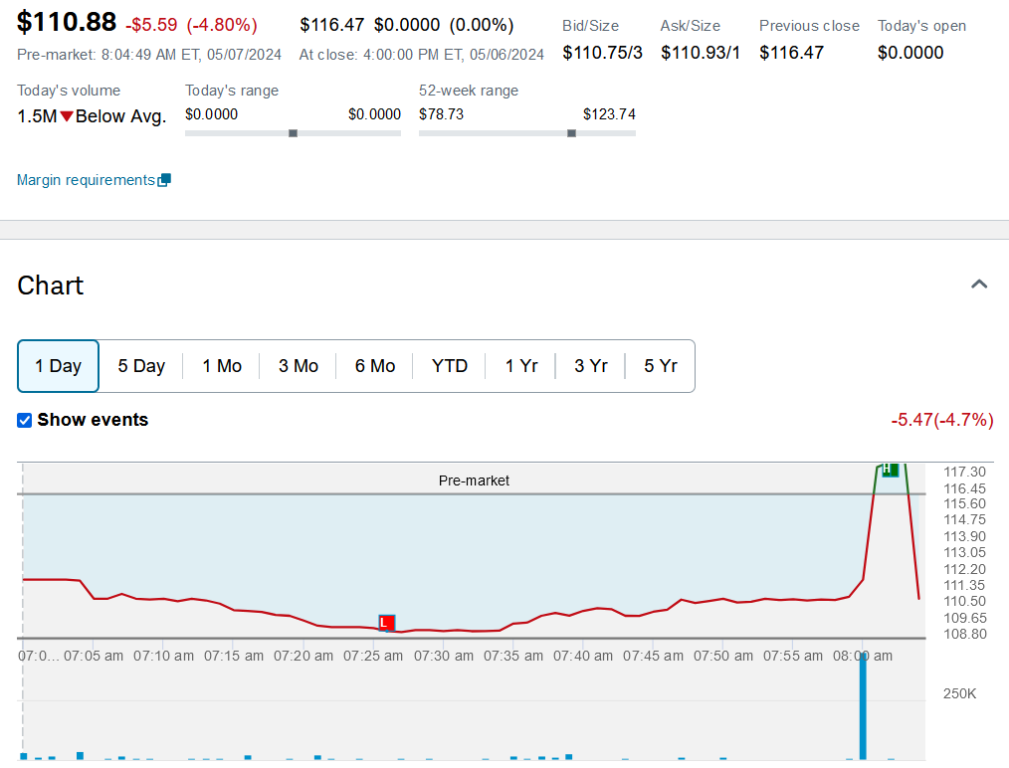Screen dimensions: 1009x768
Task: Click the Today's range slider marker
Action: pos(293,133)
